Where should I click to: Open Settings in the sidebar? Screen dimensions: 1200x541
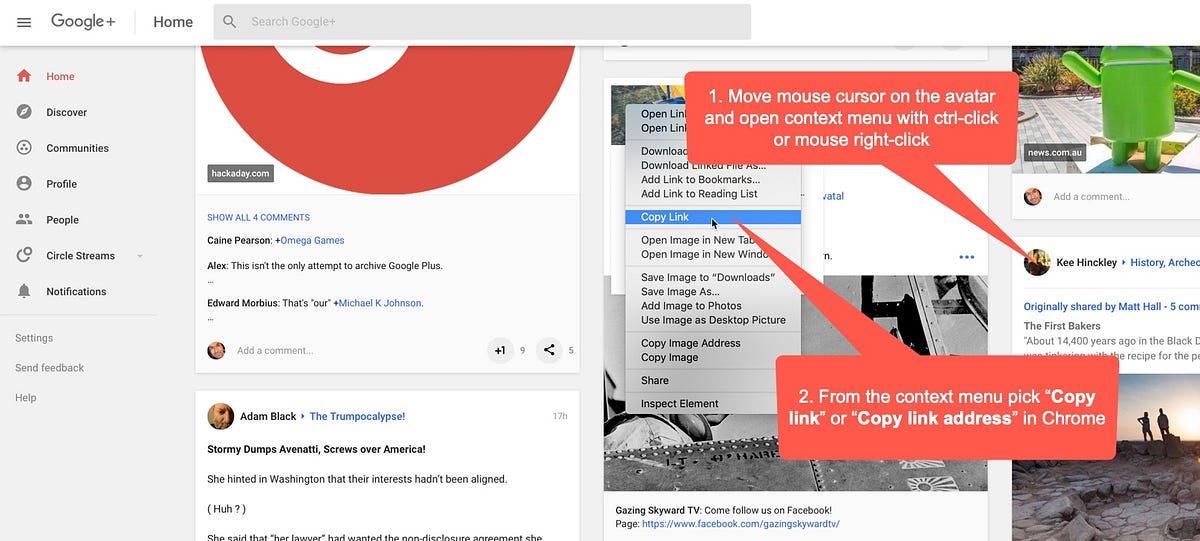tap(34, 338)
